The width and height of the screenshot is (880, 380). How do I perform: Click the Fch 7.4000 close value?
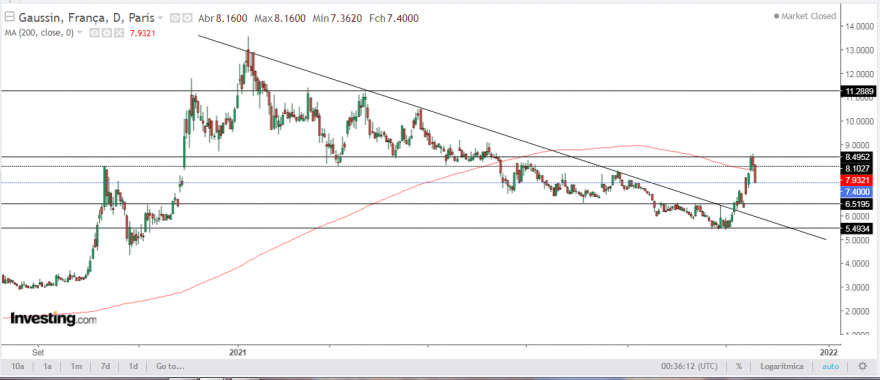pyautogui.click(x=393, y=18)
